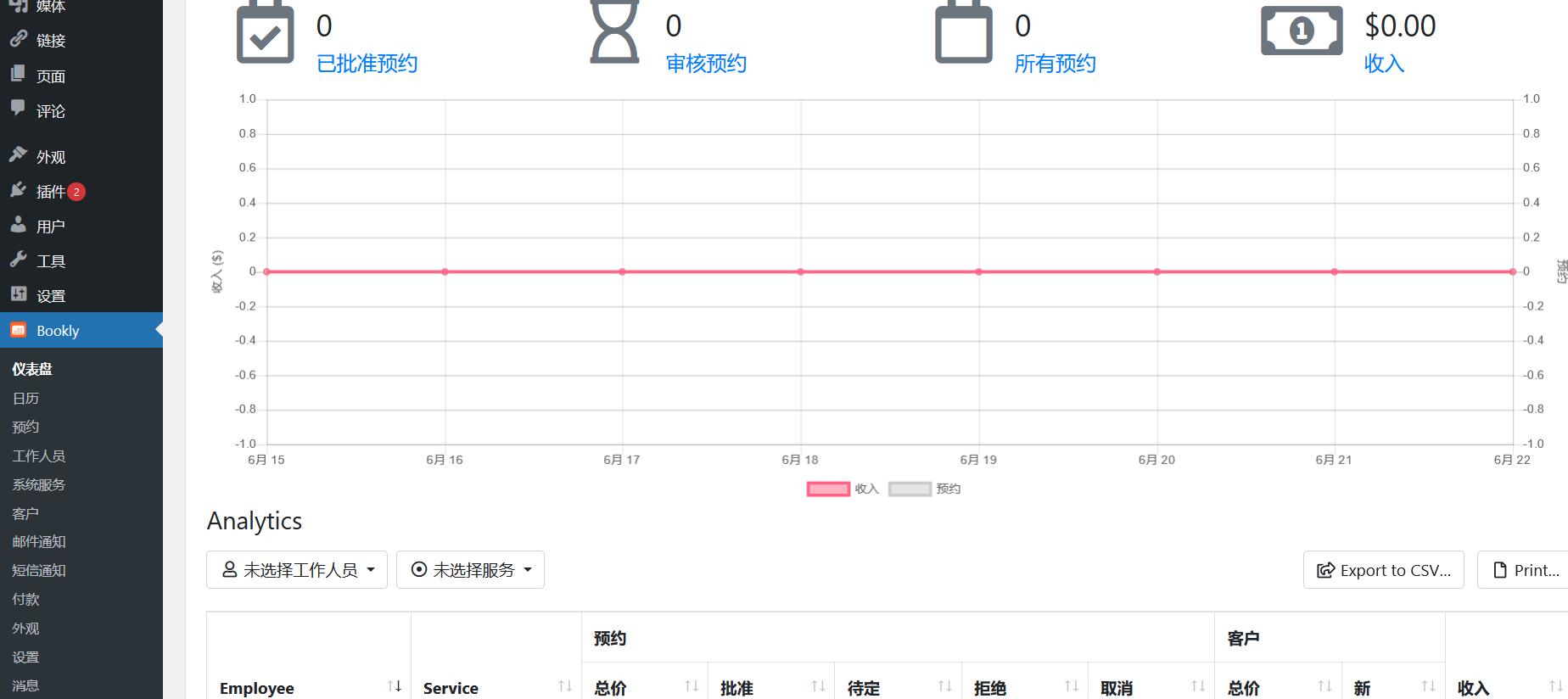This screenshot has height=699, width=1568.
Task: Click the empty calendar all appointments icon
Action: (963, 34)
